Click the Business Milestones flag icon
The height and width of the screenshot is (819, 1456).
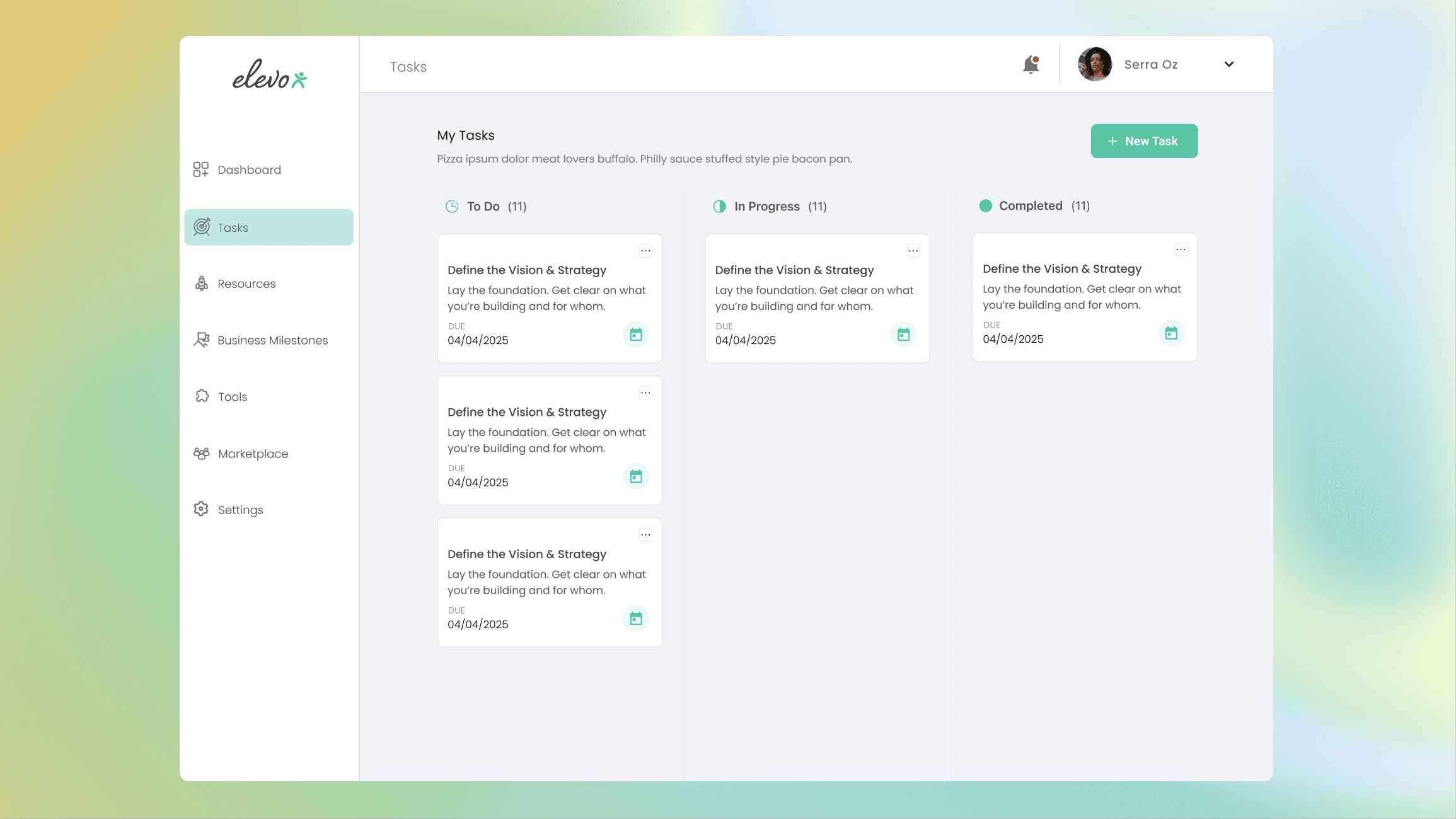pos(201,340)
